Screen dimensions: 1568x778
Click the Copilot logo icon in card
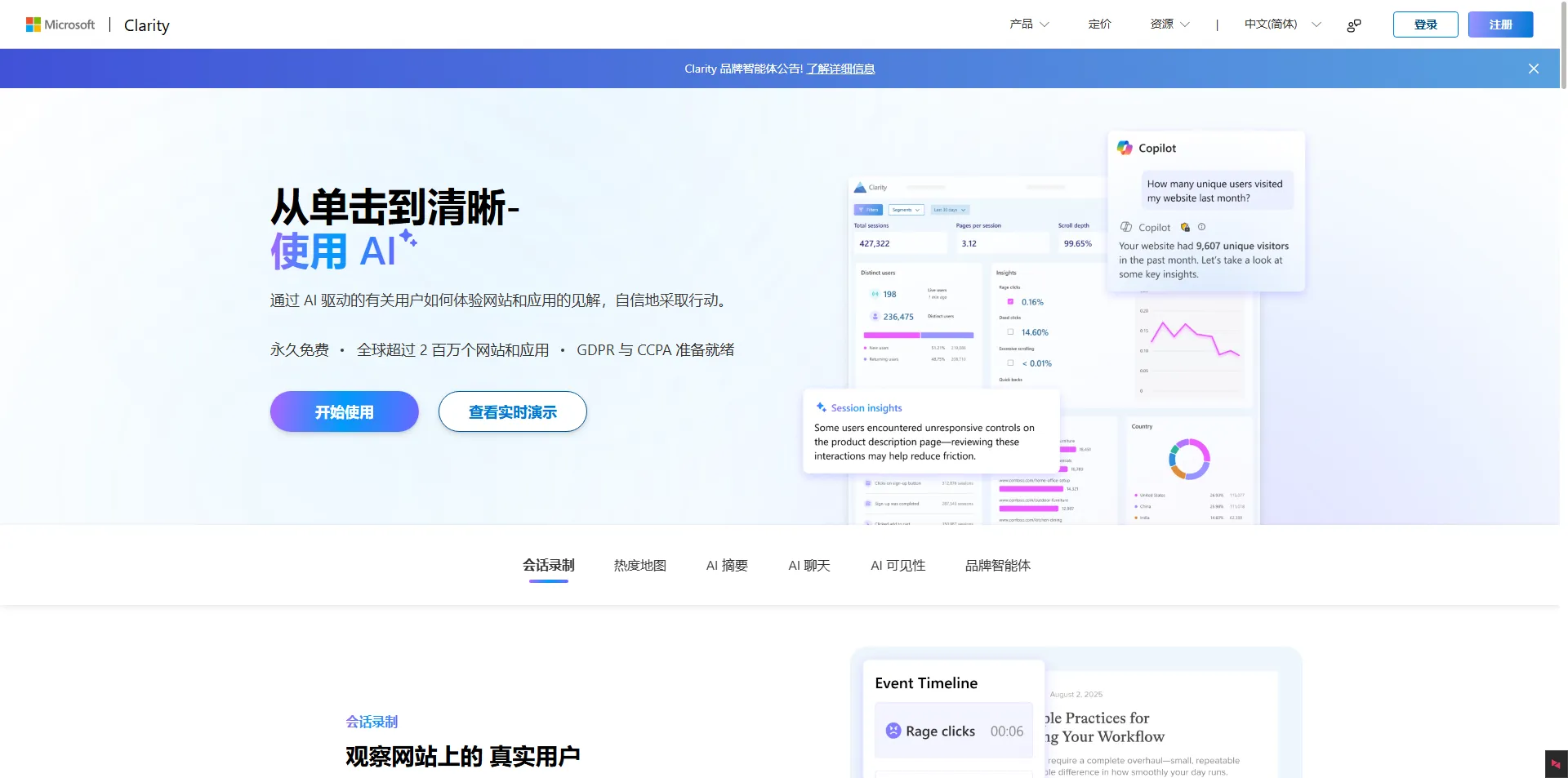[1125, 148]
